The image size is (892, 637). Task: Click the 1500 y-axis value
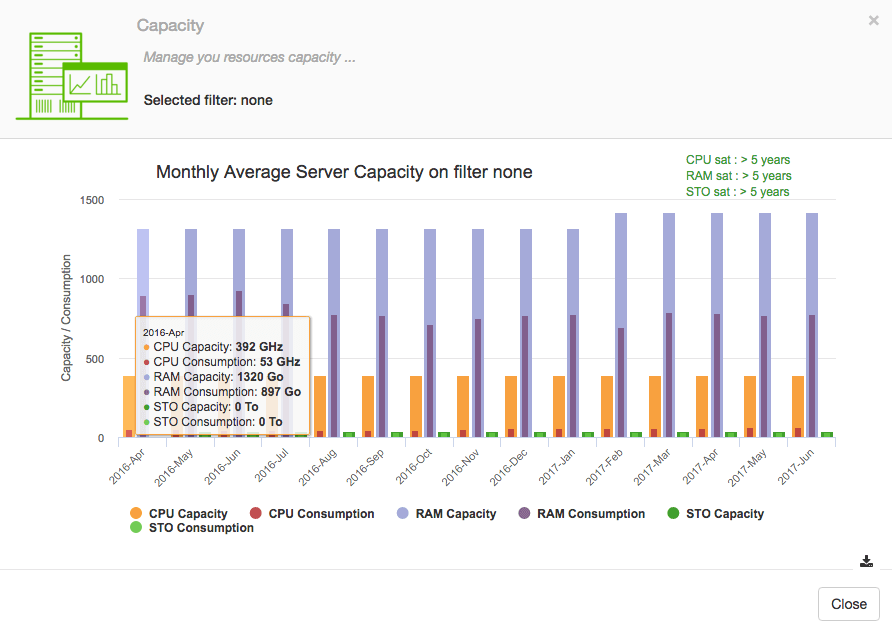click(x=92, y=200)
